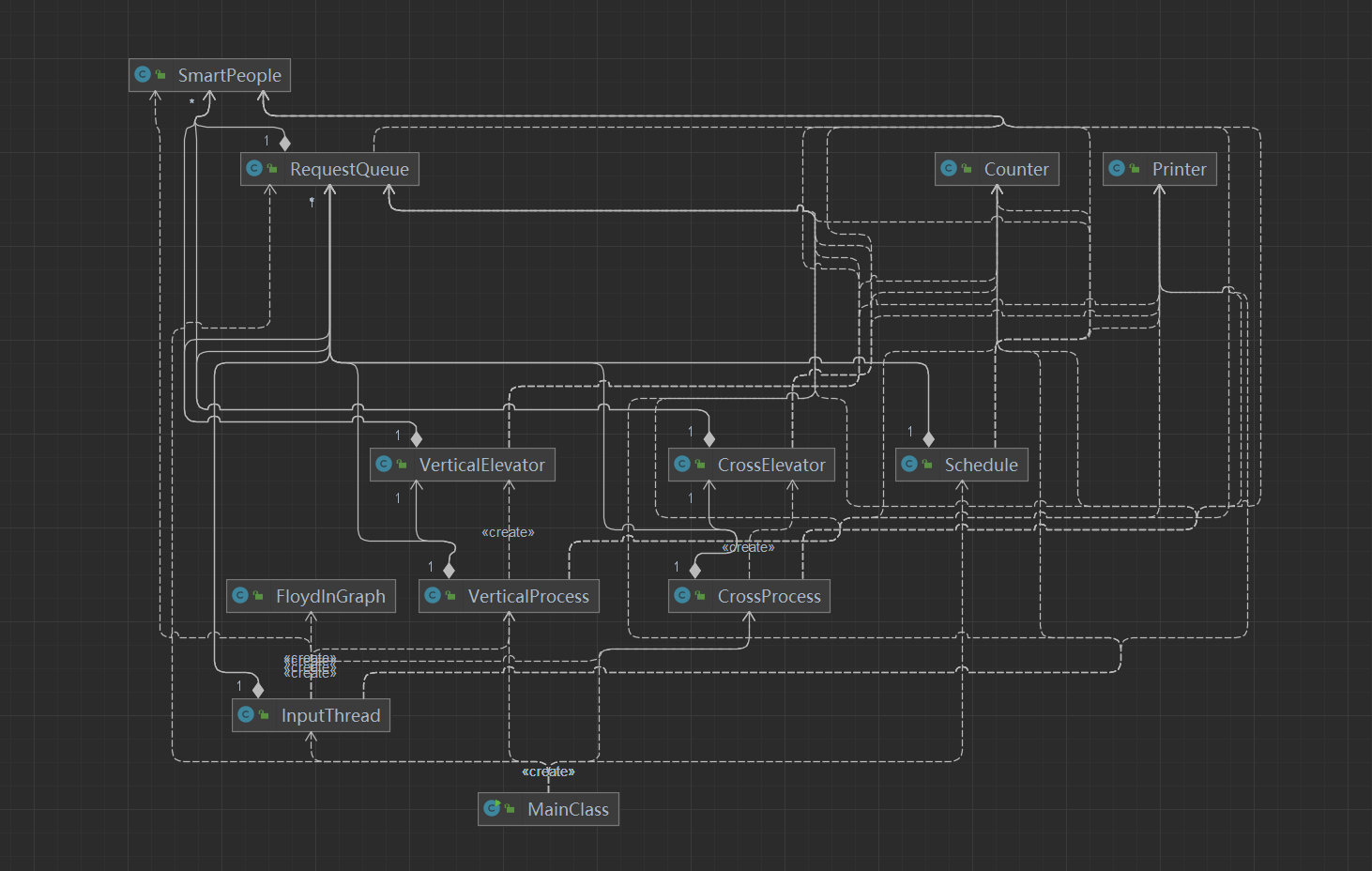Select the SmartPeople class label
Screen dimensions: 1372x871
click(x=230, y=75)
